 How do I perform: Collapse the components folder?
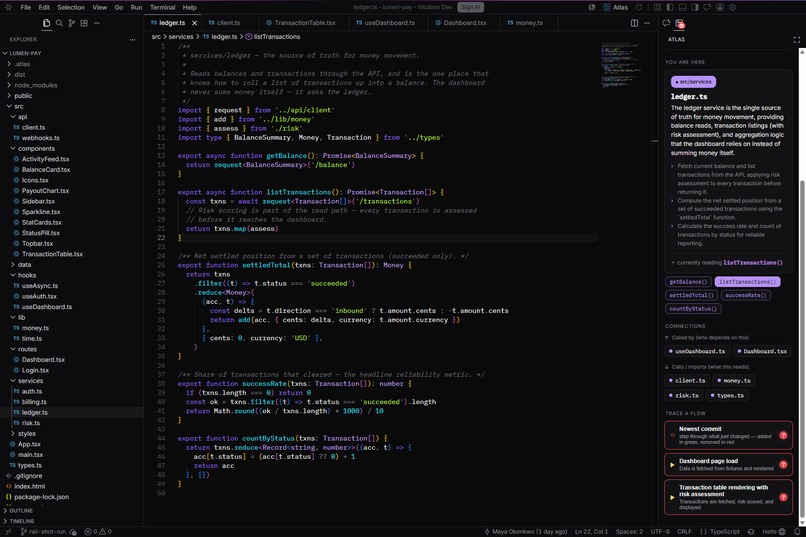pyautogui.click(x=72, y=149)
